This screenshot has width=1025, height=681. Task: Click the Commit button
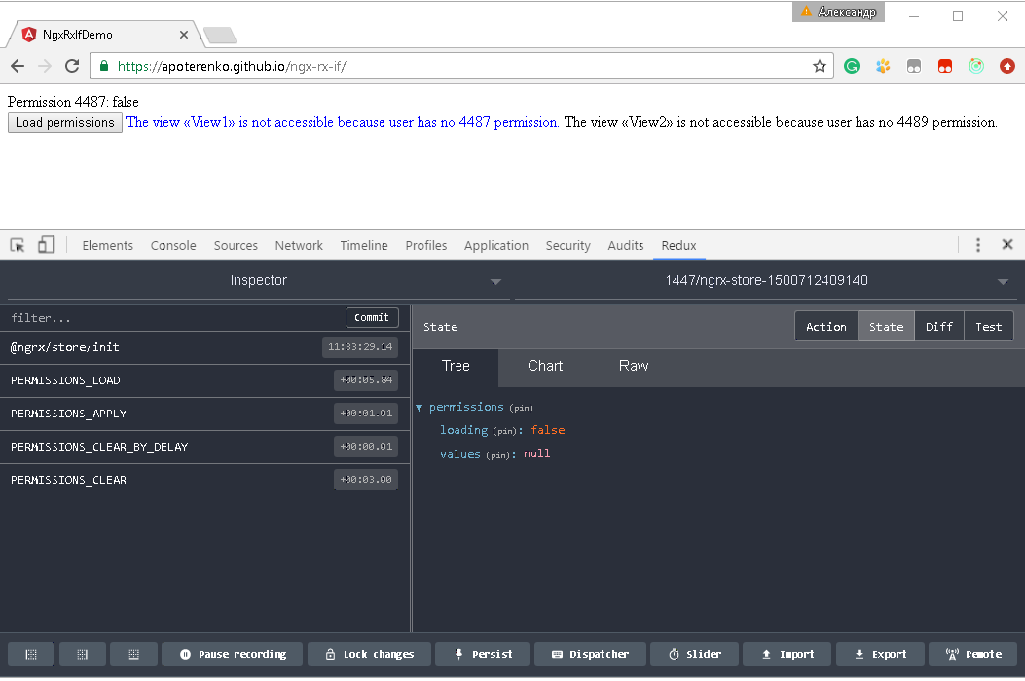[x=371, y=317]
